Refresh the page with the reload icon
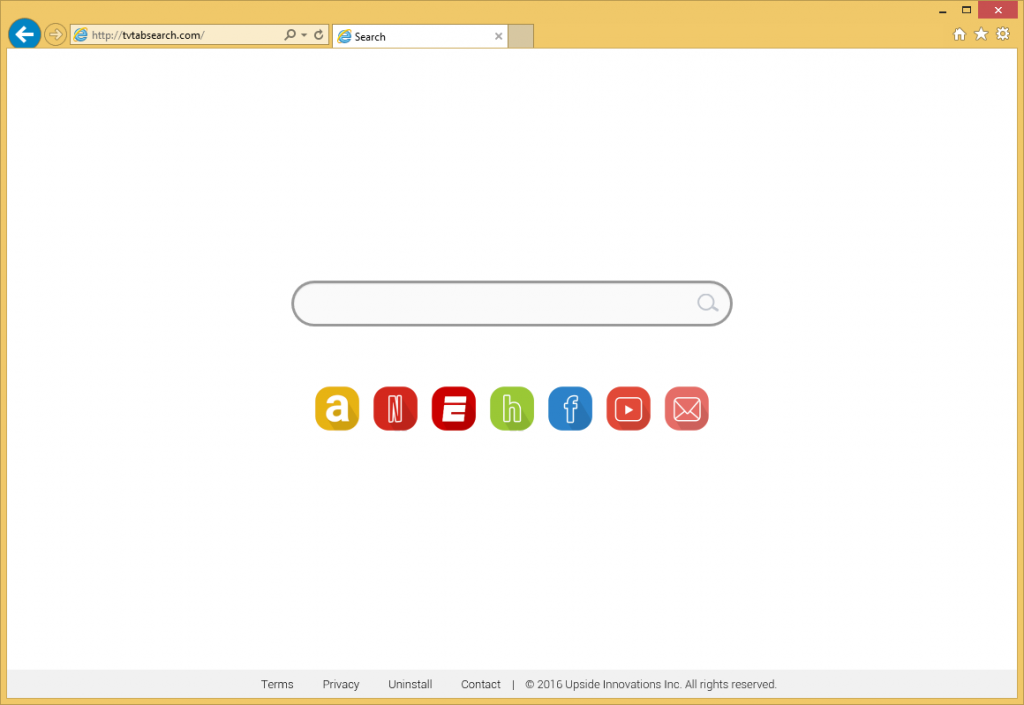Screen dimensions: 1024x705 pos(319,35)
